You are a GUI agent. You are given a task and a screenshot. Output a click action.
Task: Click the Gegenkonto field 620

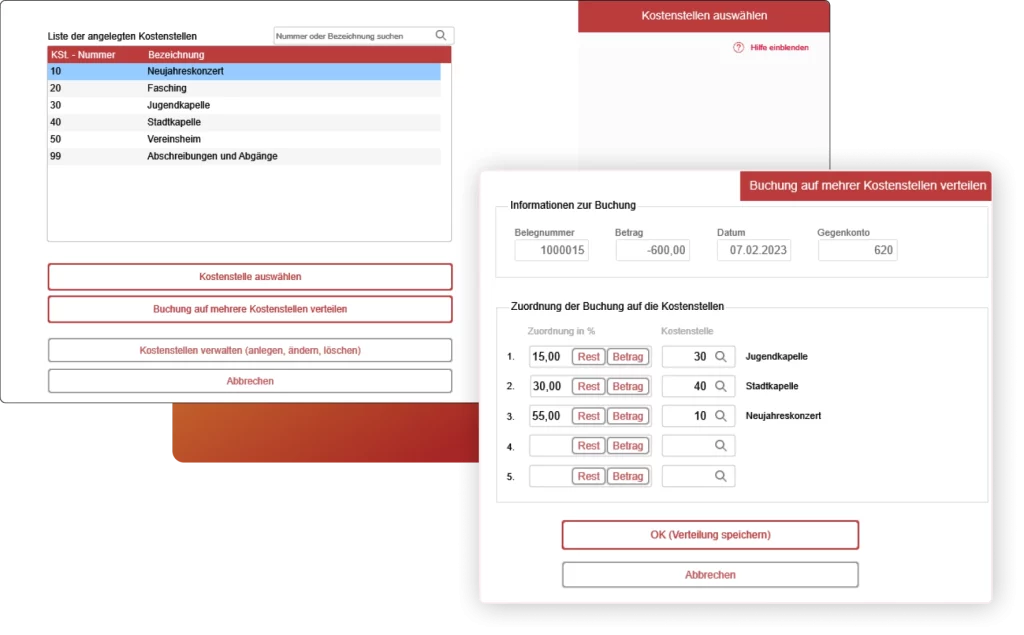tap(857, 250)
